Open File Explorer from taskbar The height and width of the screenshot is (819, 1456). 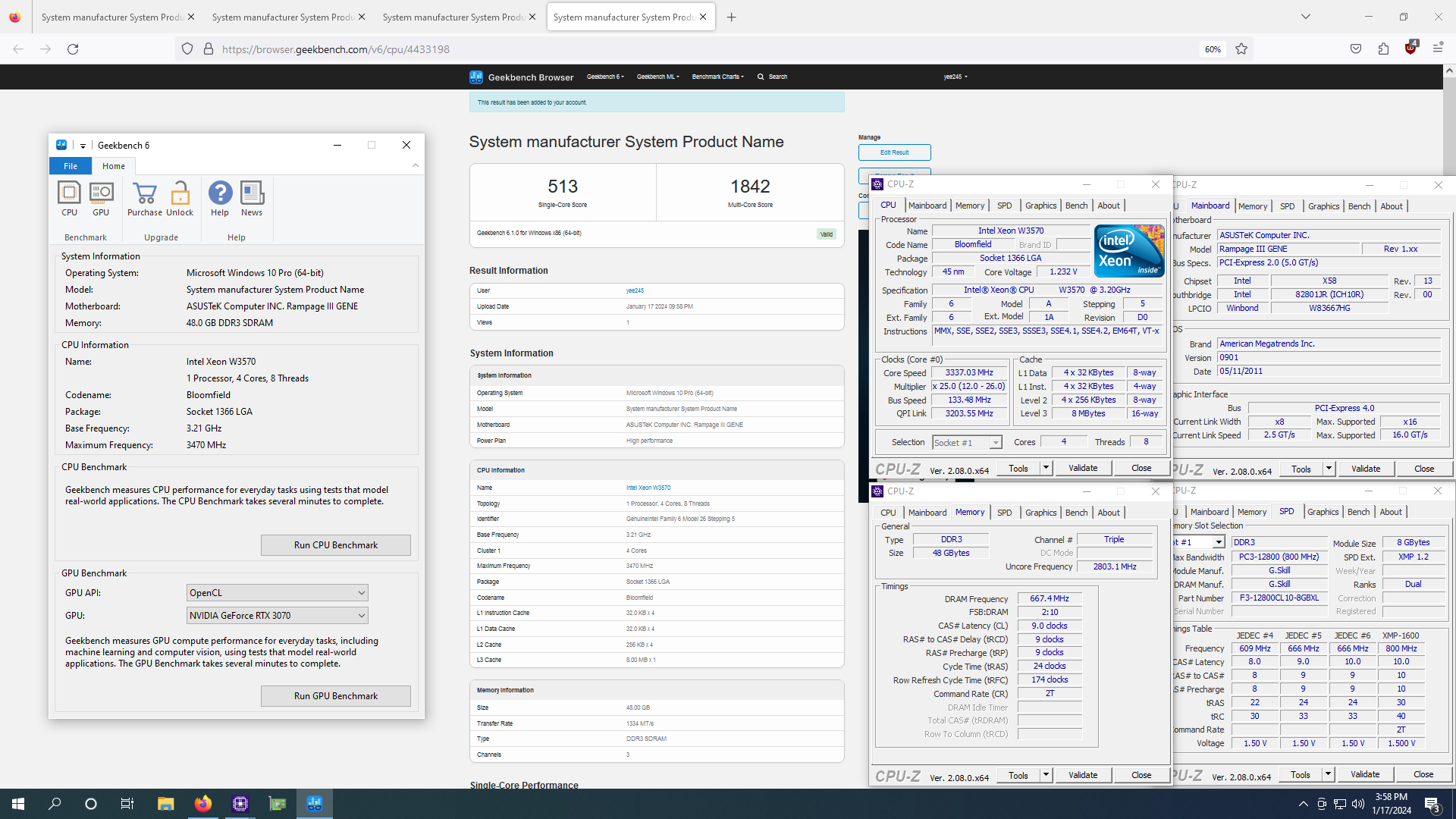click(166, 804)
